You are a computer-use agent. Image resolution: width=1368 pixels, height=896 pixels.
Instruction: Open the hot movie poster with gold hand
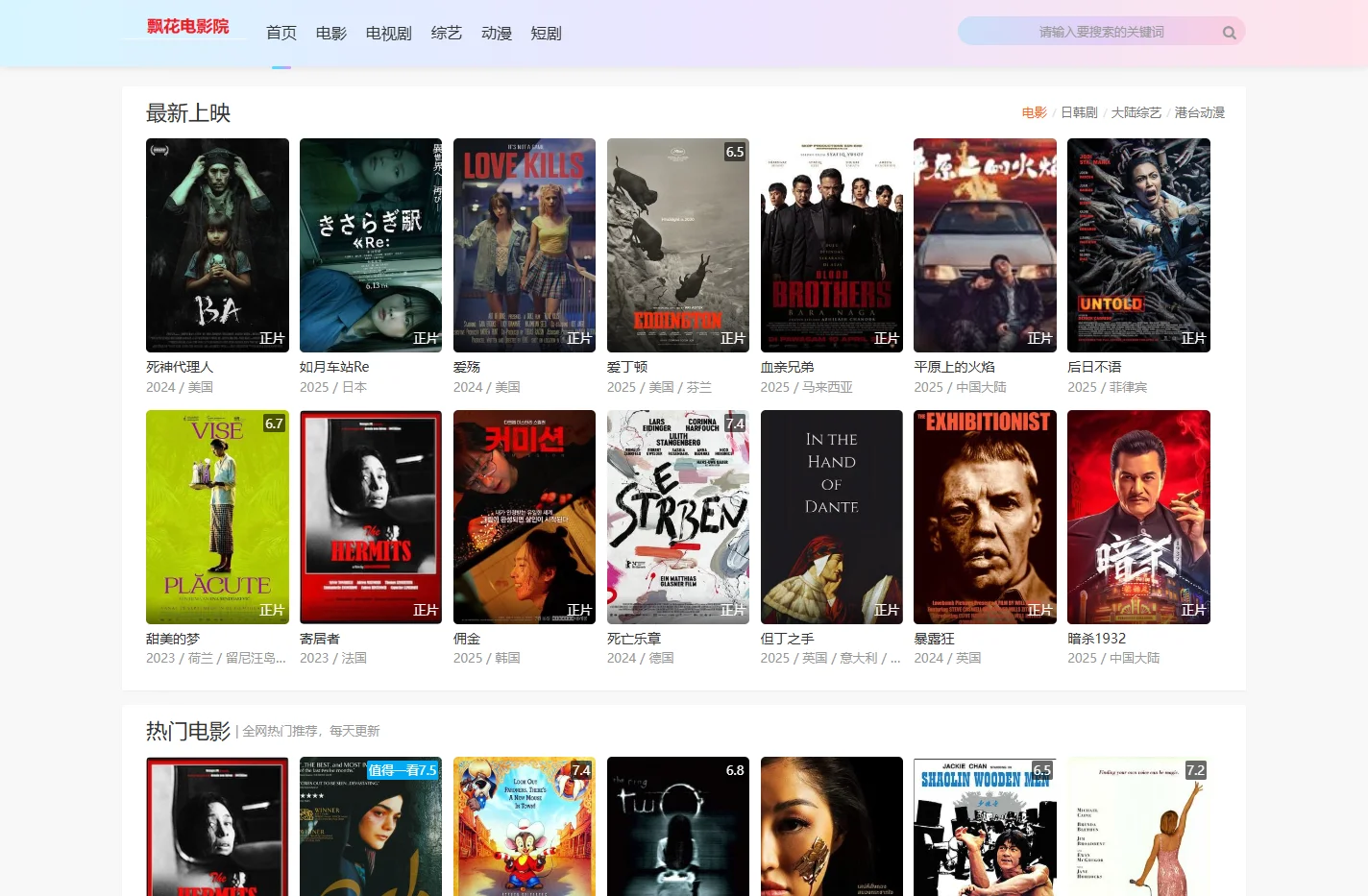click(832, 827)
